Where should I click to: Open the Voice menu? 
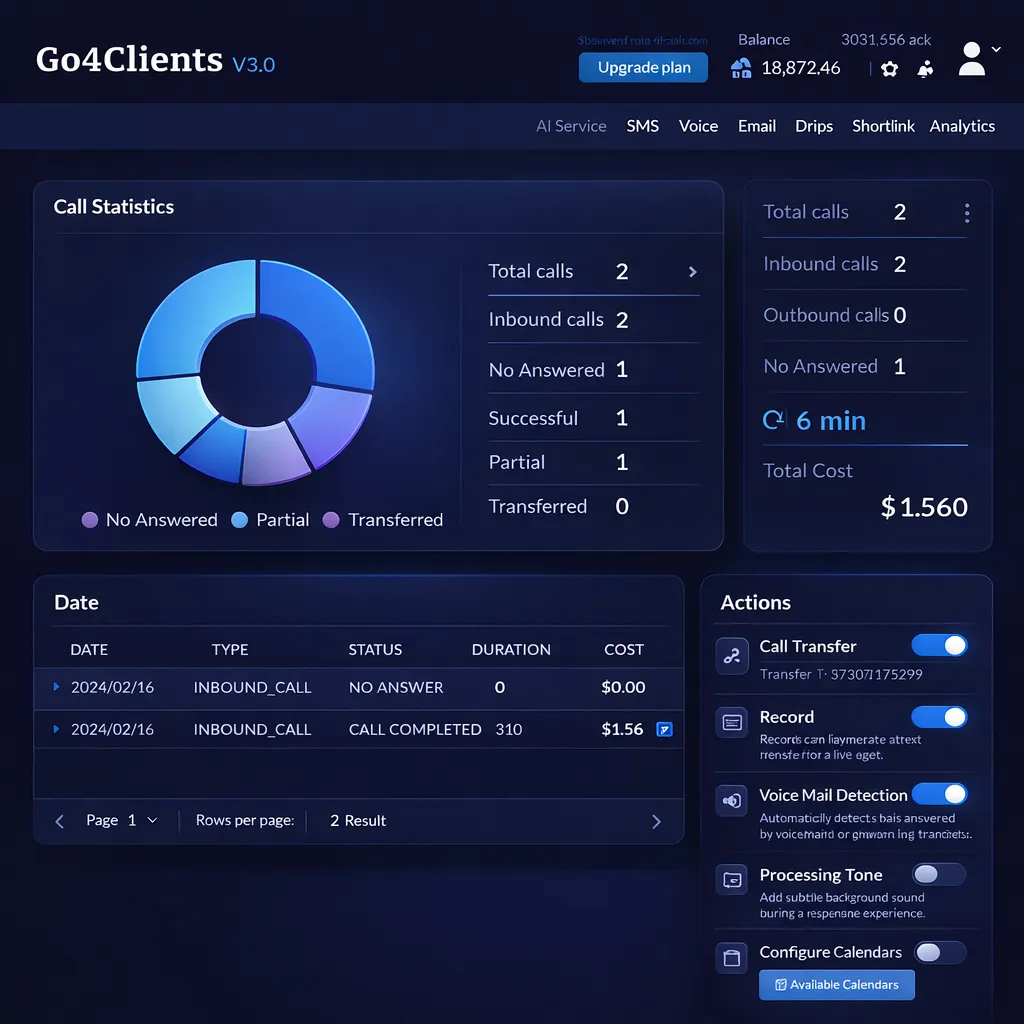coord(698,126)
